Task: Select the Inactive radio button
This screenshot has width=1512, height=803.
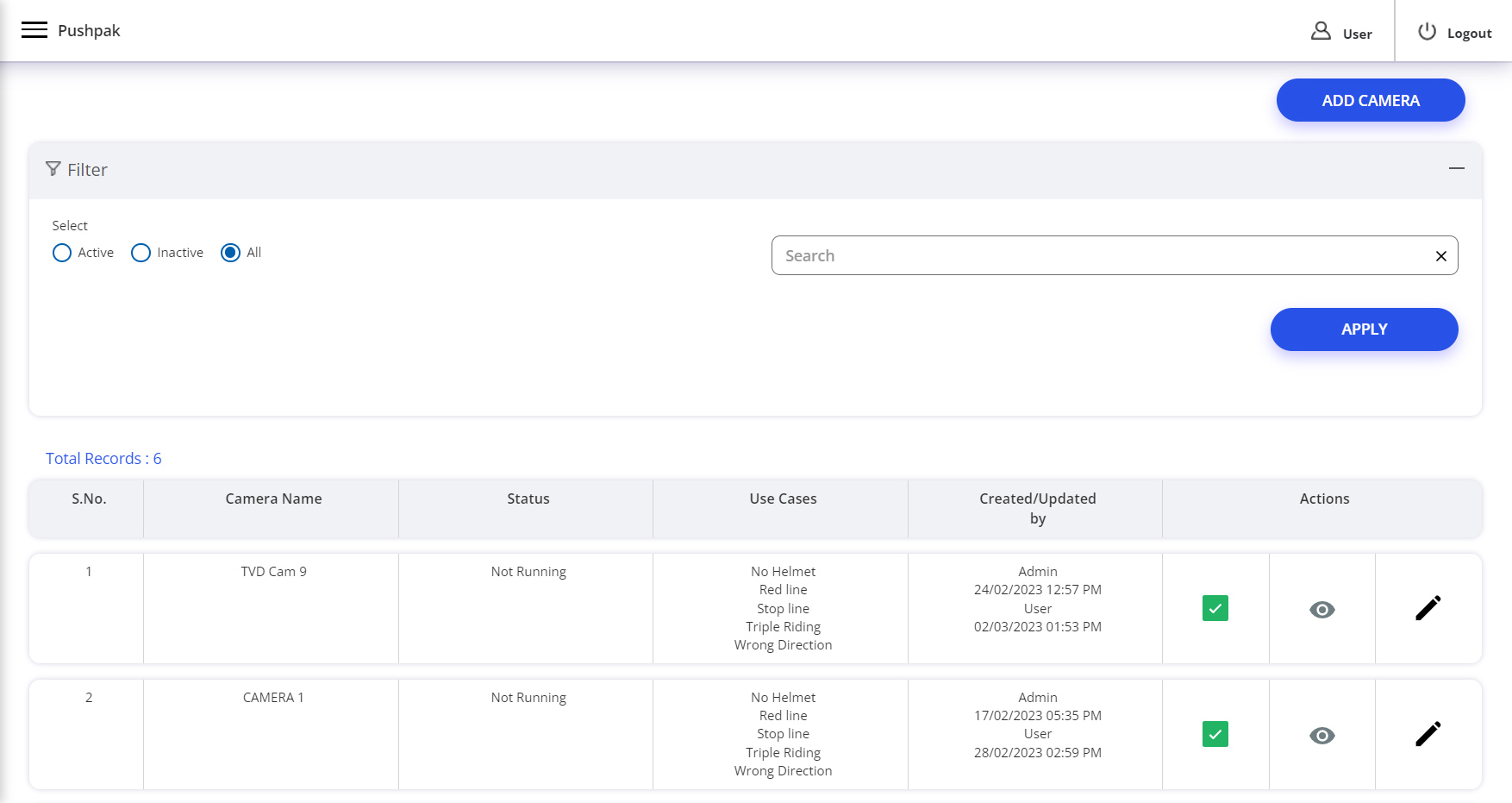Action: coord(141,253)
